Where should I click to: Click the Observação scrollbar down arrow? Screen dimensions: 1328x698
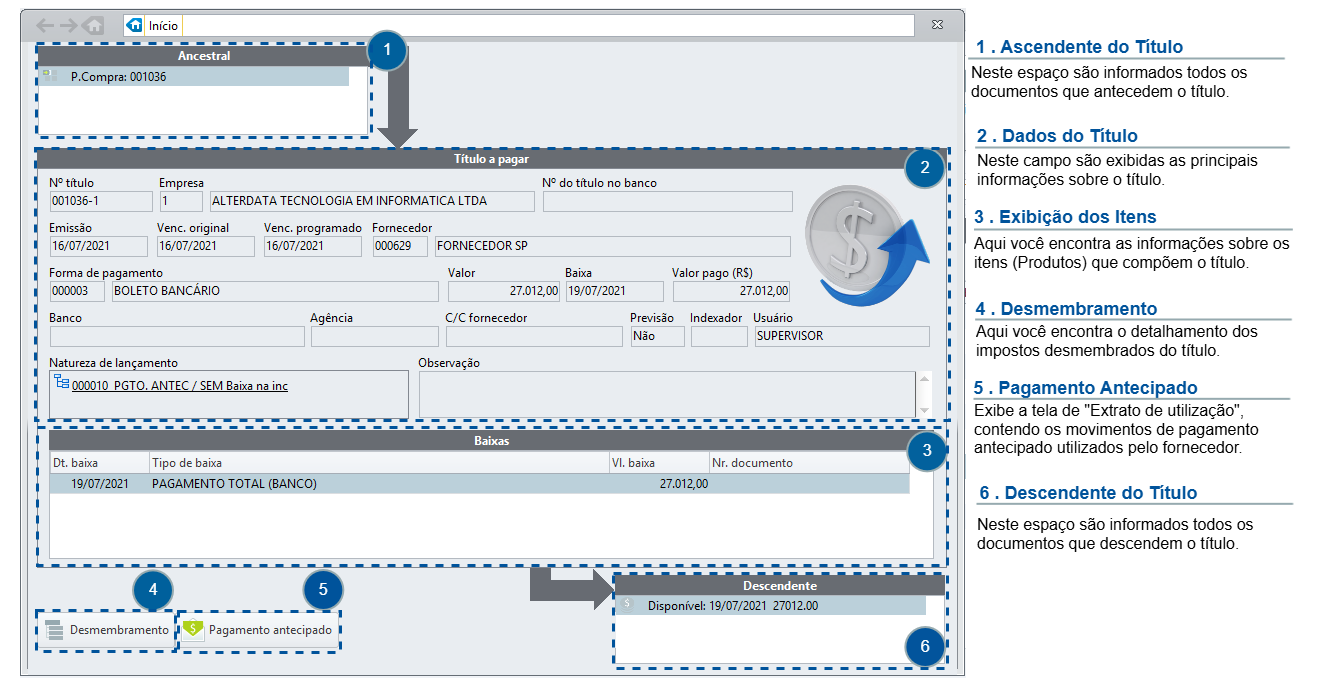click(925, 410)
